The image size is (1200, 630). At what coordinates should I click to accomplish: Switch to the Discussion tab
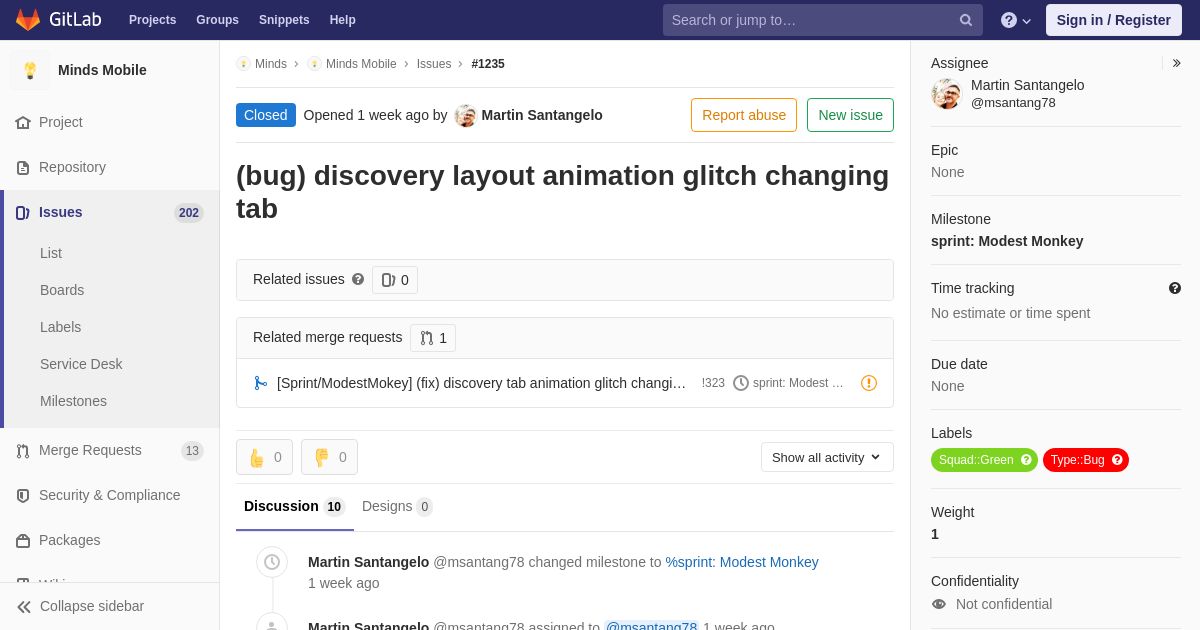click(294, 507)
